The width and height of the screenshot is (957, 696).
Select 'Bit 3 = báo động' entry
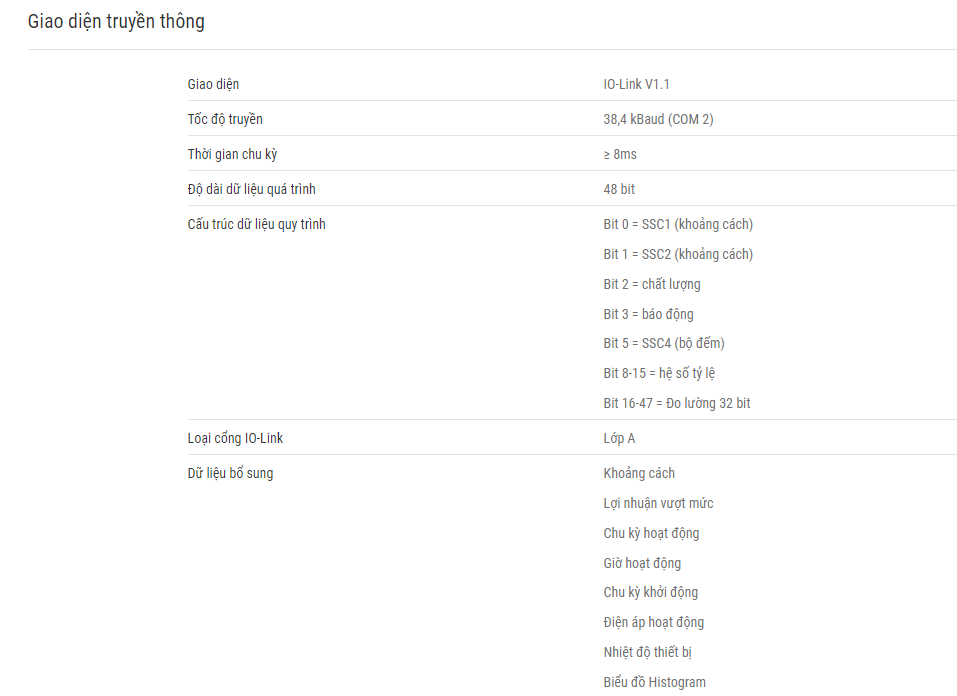(x=648, y=314)
